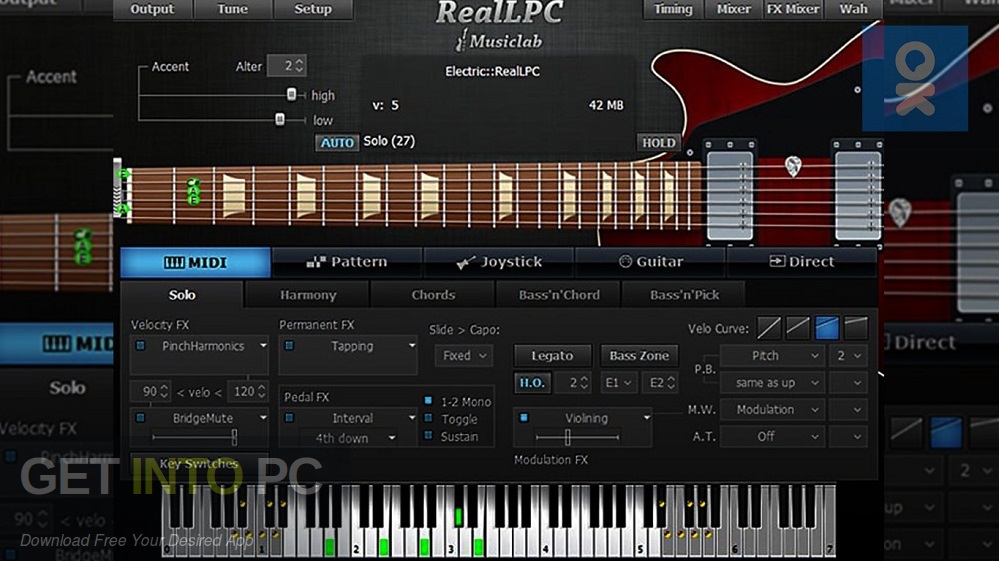Click the guitar pick icon on body

793,166
